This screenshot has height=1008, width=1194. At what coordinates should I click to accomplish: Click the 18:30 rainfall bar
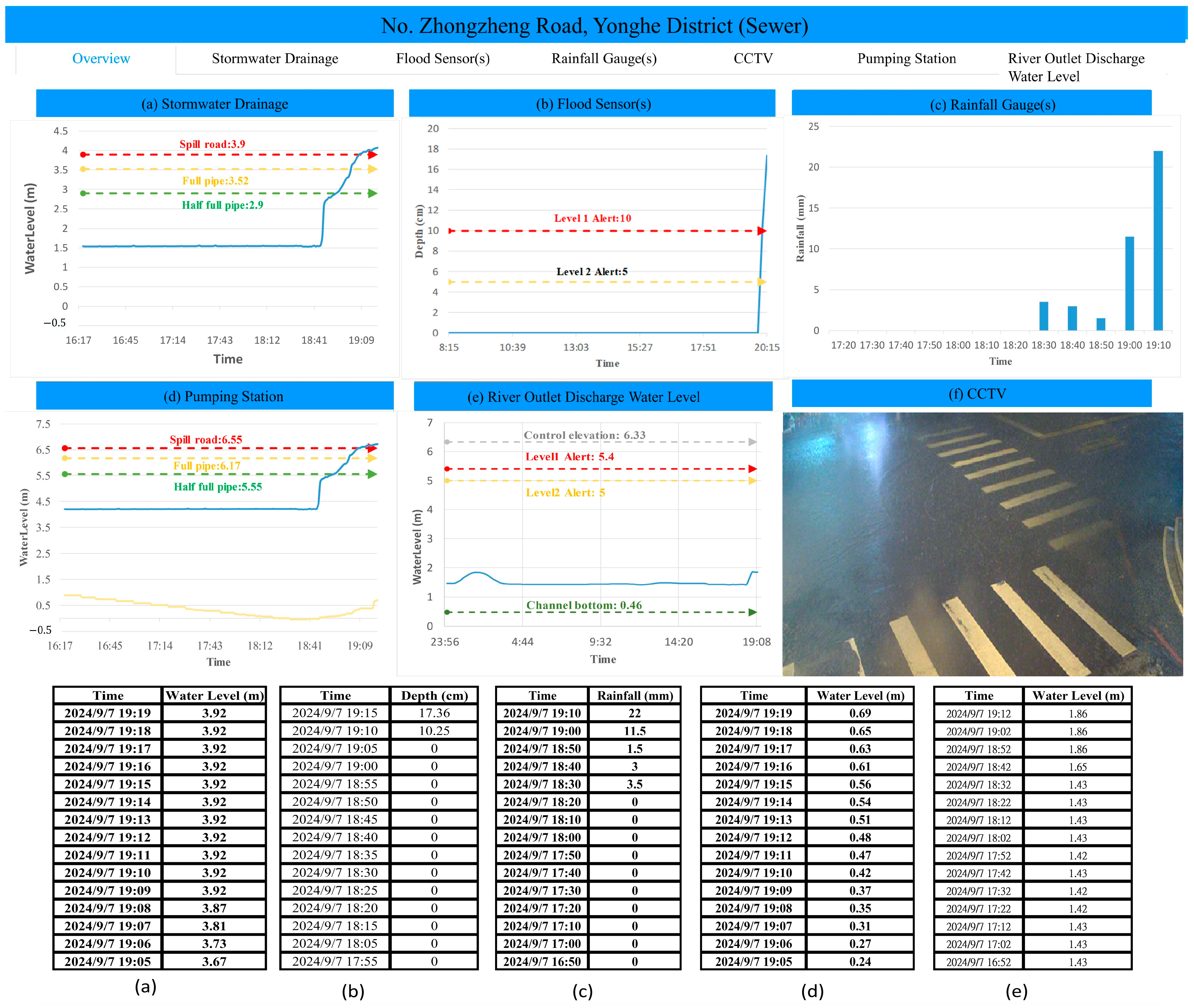click(1044, 316)
